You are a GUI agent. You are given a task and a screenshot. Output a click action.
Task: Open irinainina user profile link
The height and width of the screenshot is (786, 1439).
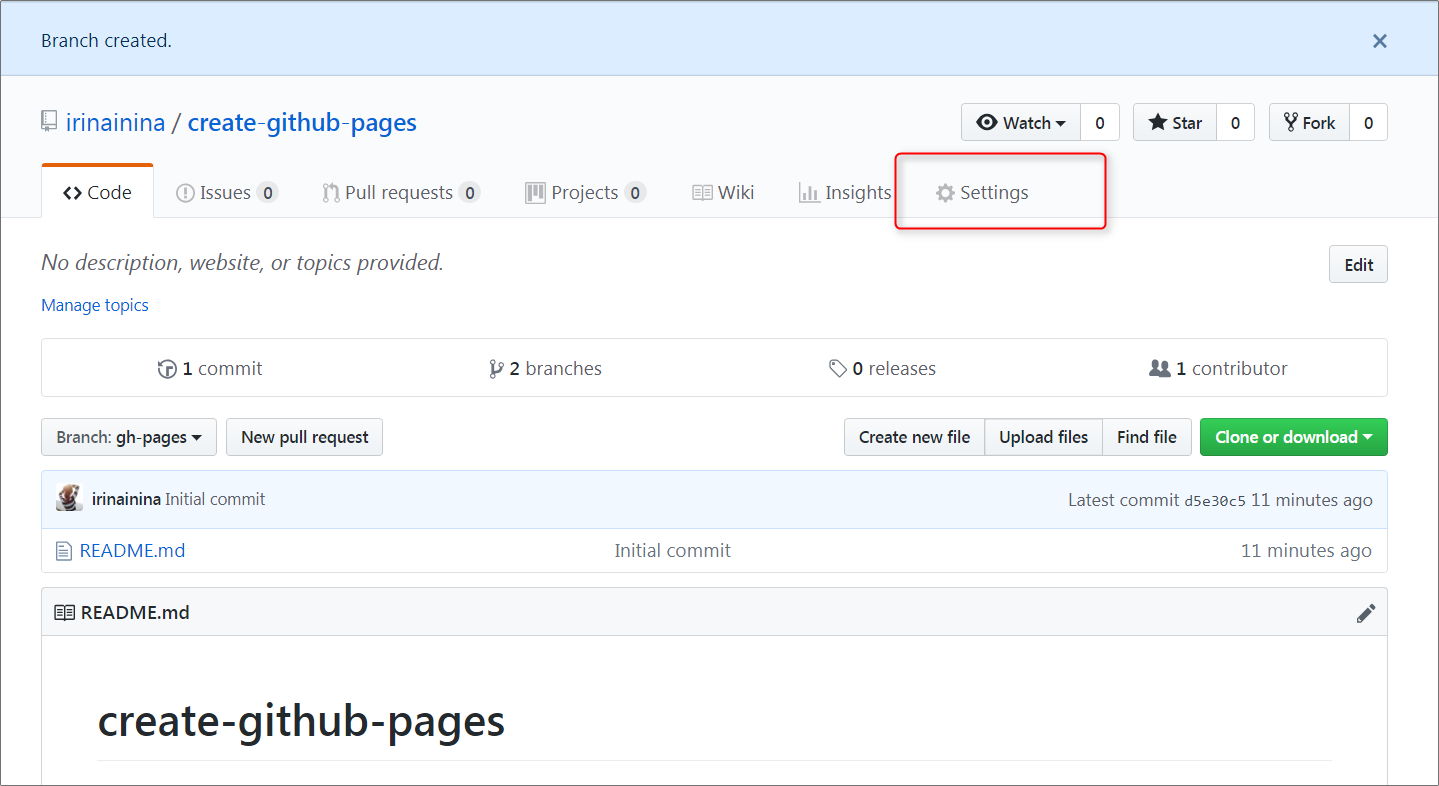pyautogui.click(x=115, y=123)
